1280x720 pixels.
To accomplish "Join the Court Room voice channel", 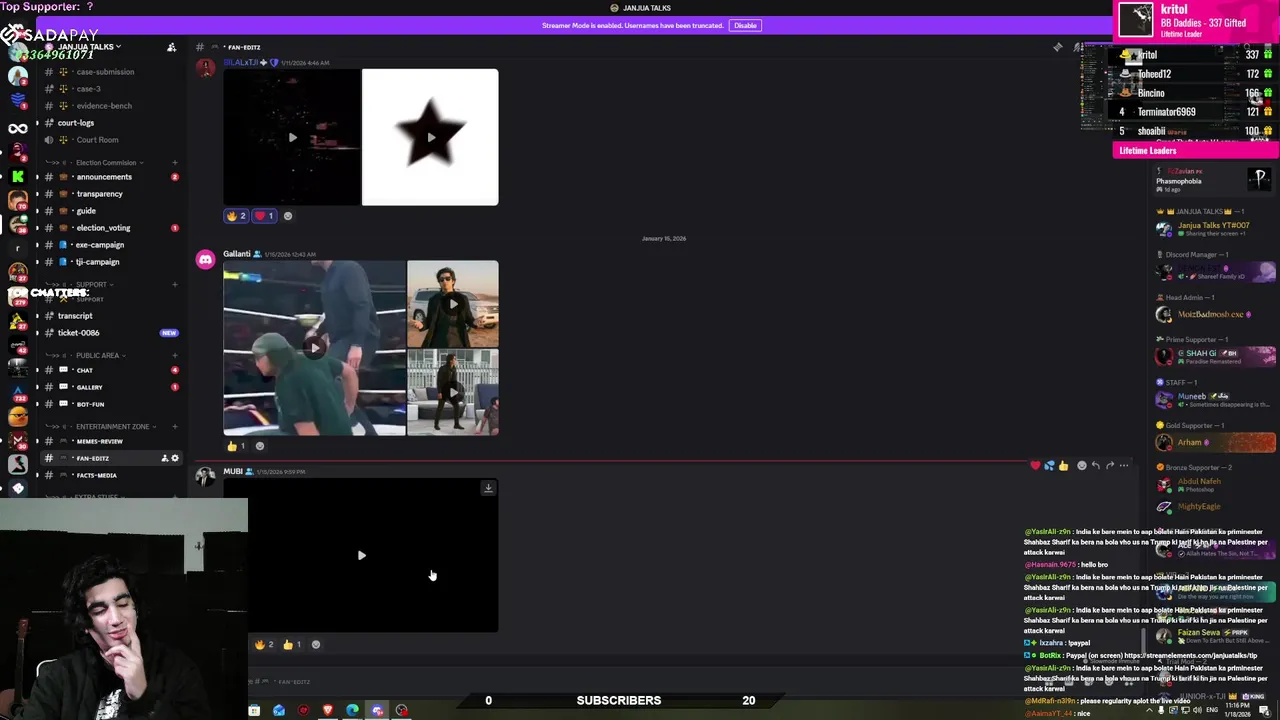I will [x=97, y=140].
